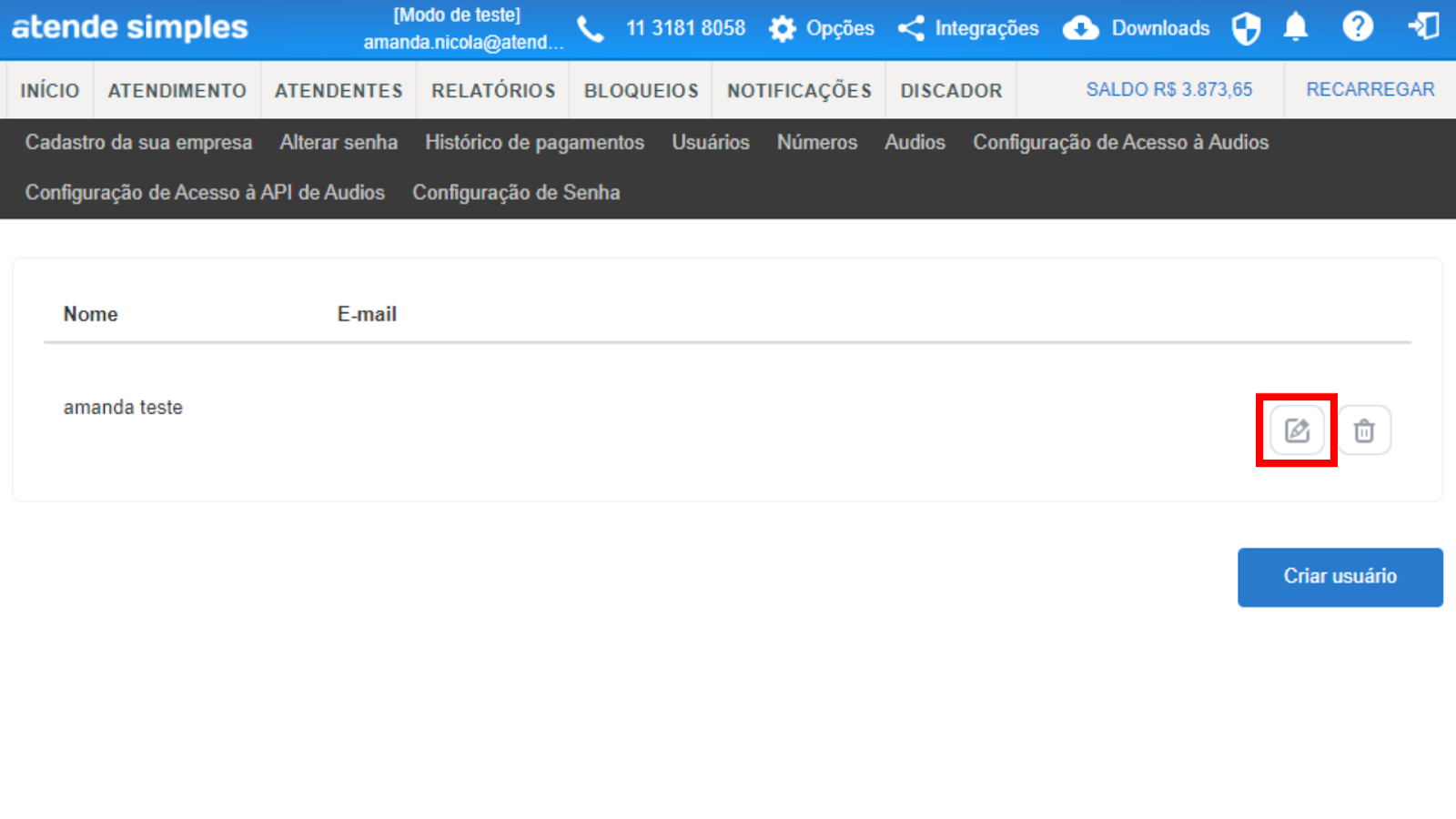
Task: Open the notifications bell icon
Action: pyautogui.click(x=1295, y=28)
